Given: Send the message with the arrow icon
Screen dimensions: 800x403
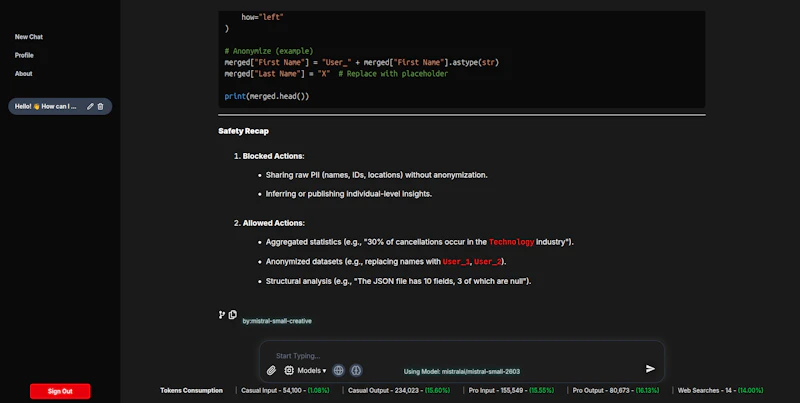Looking at the screenshot, I should pyautogui.click(x=650, y=368).
